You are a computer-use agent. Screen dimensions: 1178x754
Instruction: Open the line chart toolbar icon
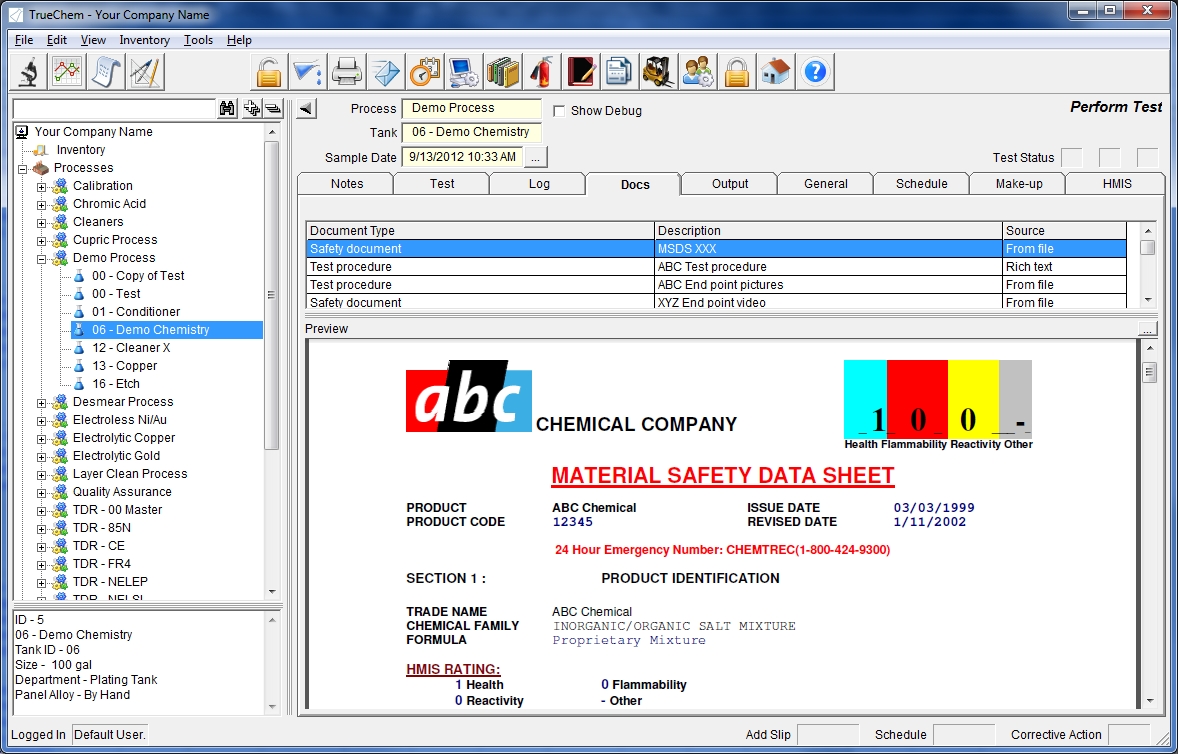click(68, 72)
